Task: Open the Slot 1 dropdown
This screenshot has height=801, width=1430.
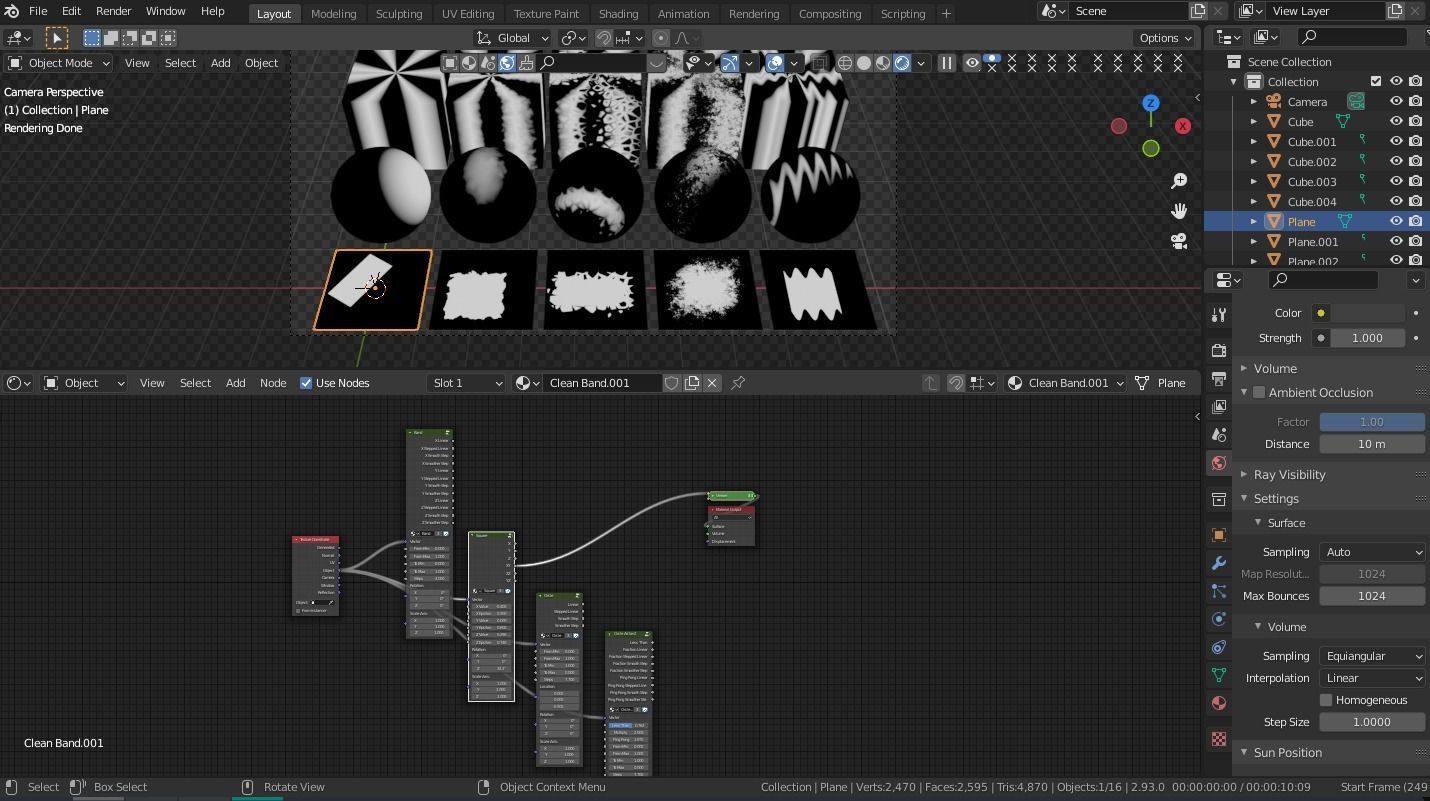Action: coord(466,382)
